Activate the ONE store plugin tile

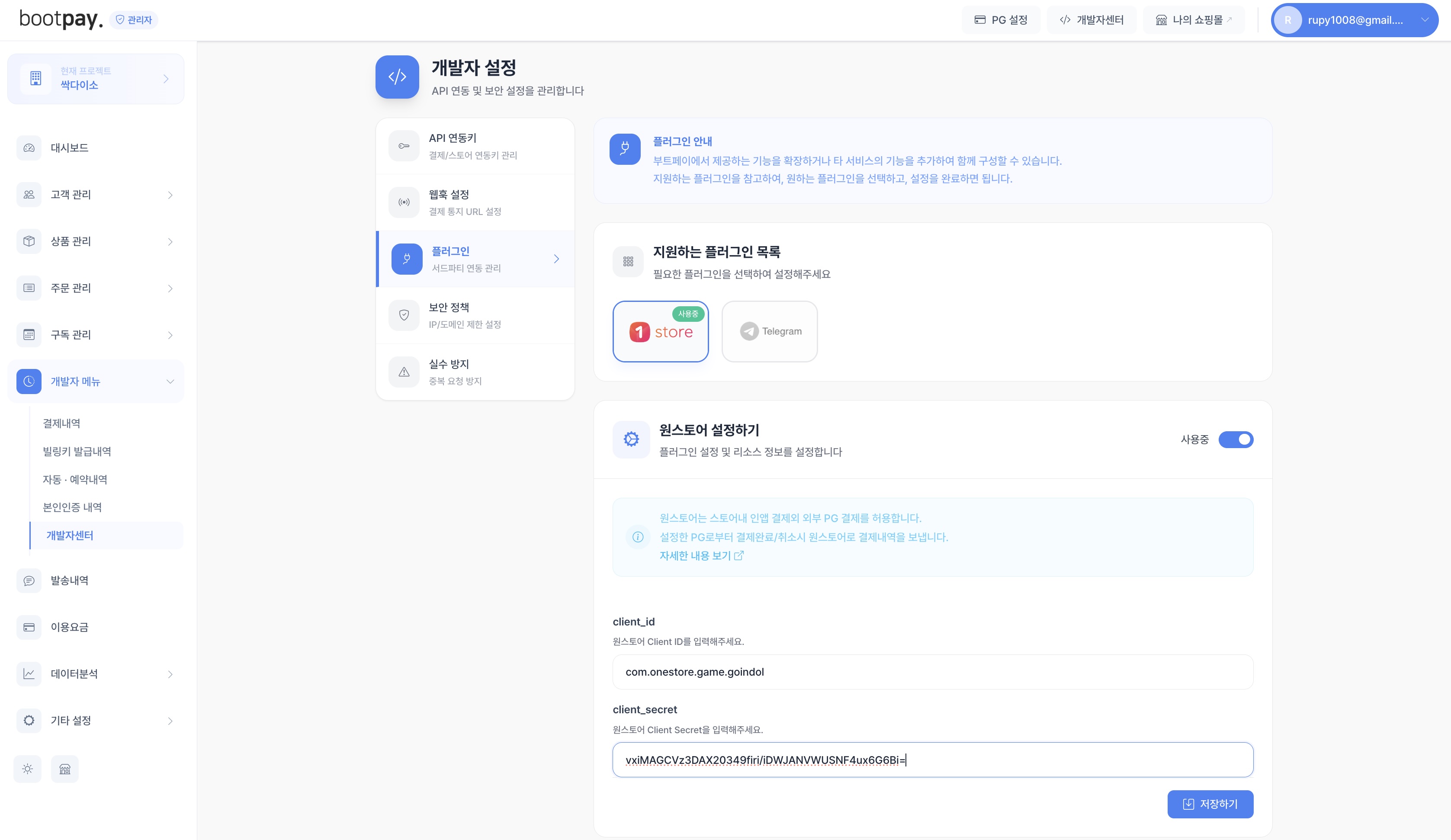click(661, 332)
